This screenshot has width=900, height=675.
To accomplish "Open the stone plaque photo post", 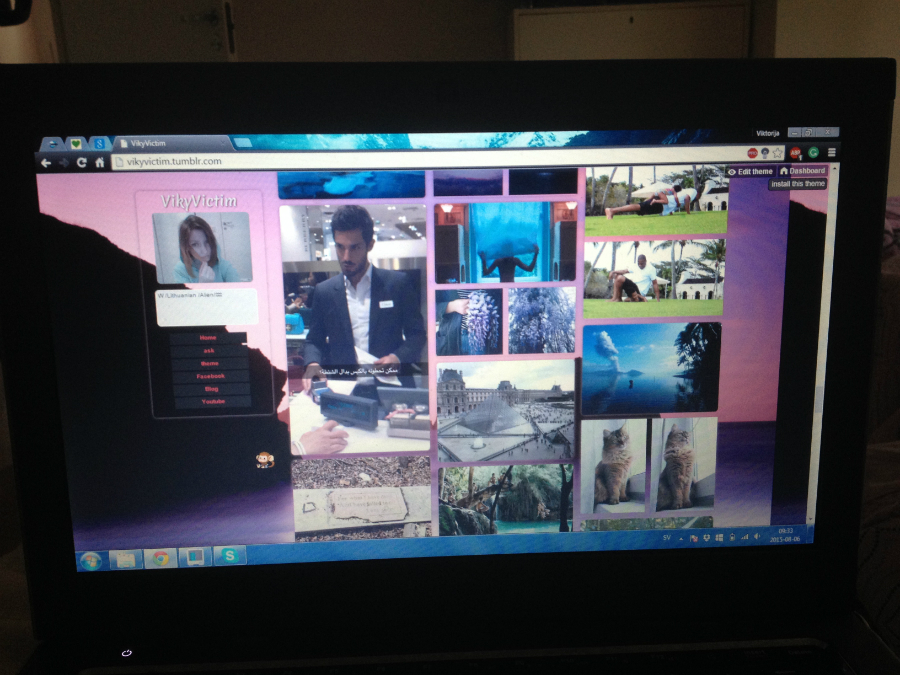I will tap(362, 499).
